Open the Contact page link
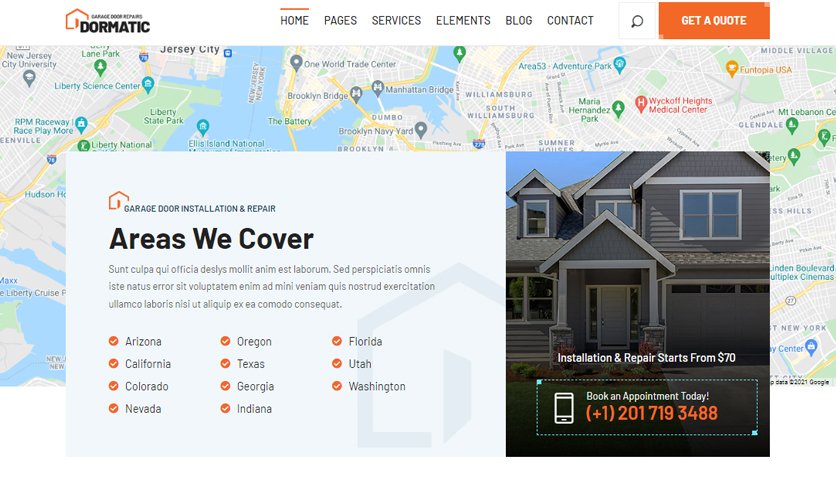The height and width of the screenshot is (484, 836). [570, 21]
